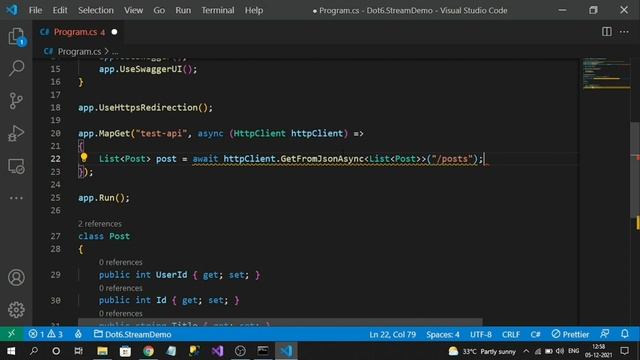Open weather widget 33°C Partly sunny
Image resolution: width=640 pixels, height=360 pixels.
coord(482,351)
